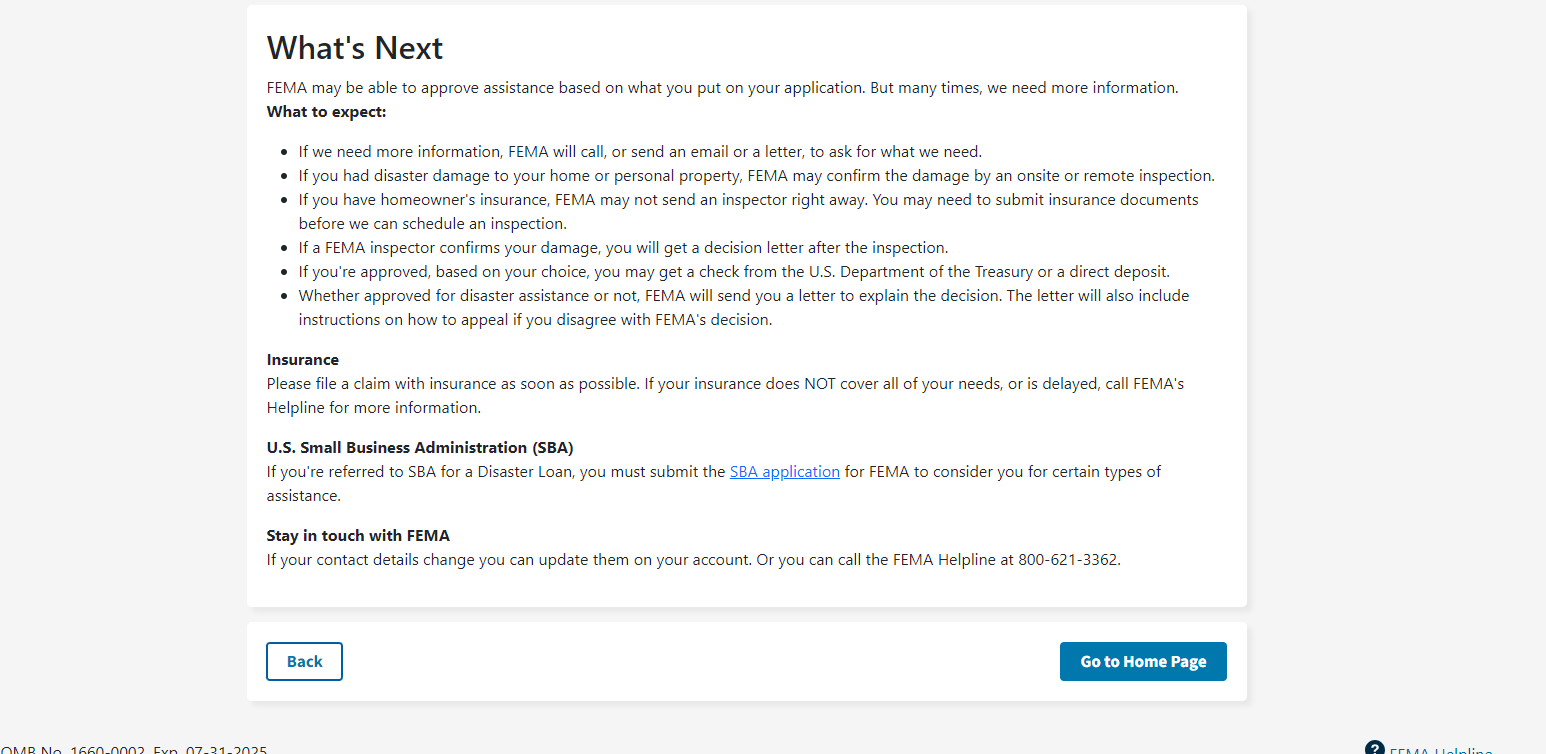Click the onsite or remote inspection bullet
1546x754 pixels.
756,175
